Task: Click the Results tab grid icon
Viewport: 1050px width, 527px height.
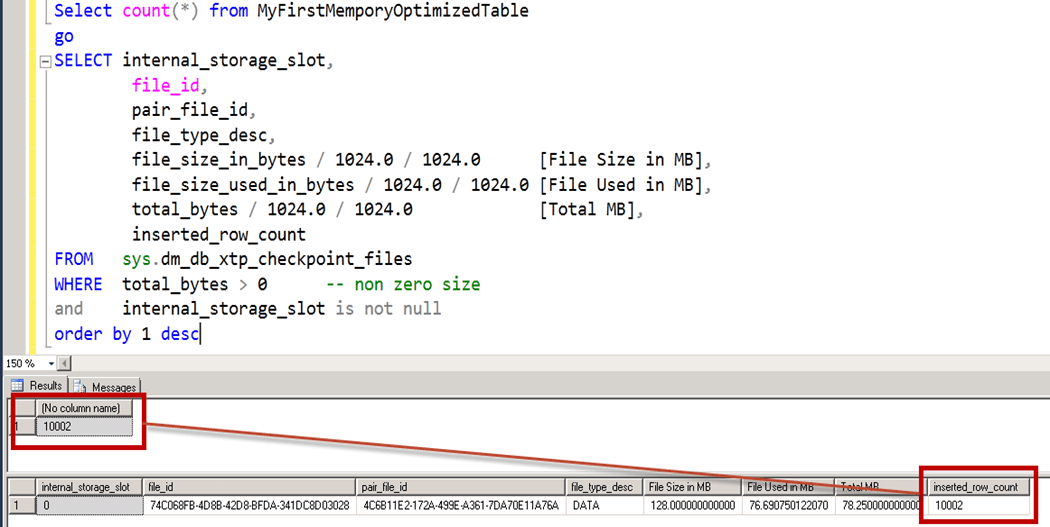Action: pyautogui.click(x=17, y=386)
